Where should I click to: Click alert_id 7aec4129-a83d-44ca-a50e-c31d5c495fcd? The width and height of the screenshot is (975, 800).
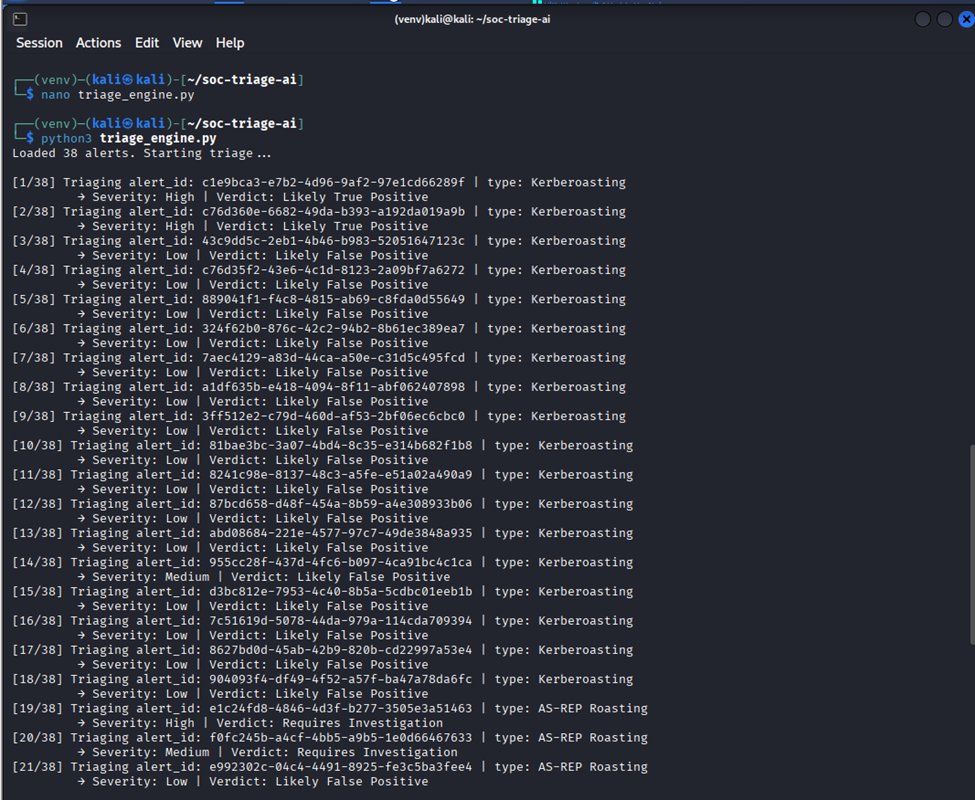click(x=333, y=357)
